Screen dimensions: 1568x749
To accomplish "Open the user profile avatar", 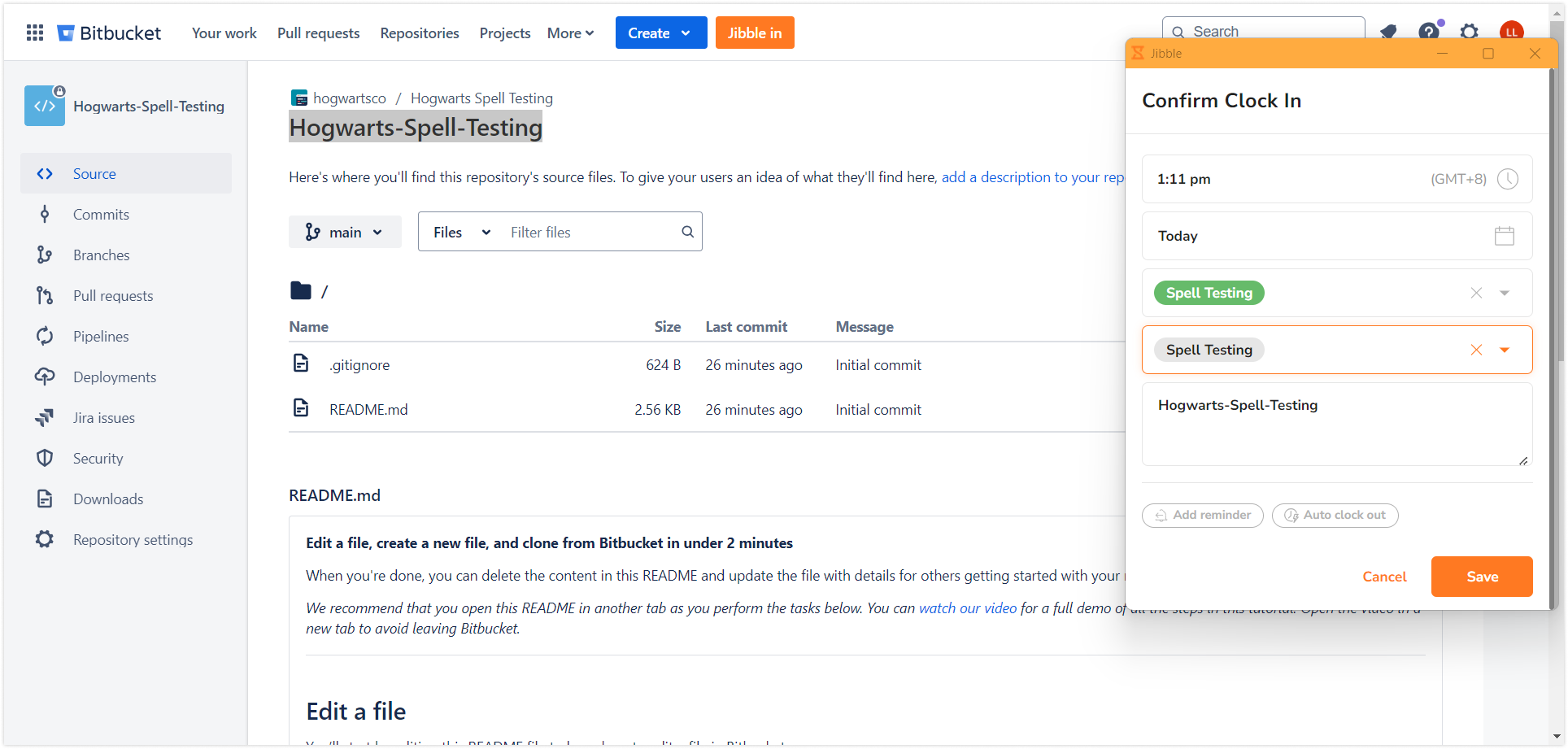I will (1511, 32).
